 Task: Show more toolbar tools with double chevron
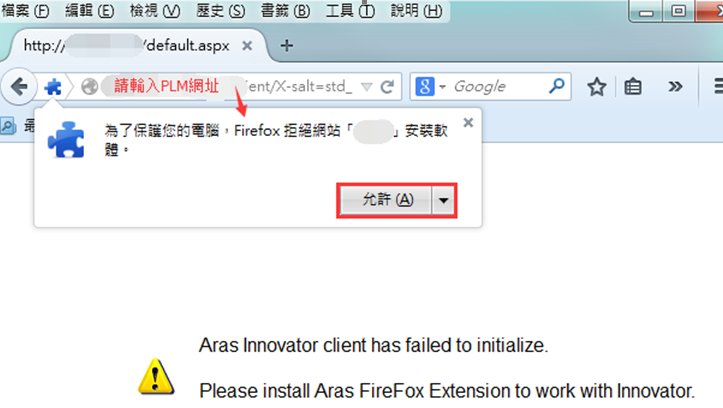675,87
